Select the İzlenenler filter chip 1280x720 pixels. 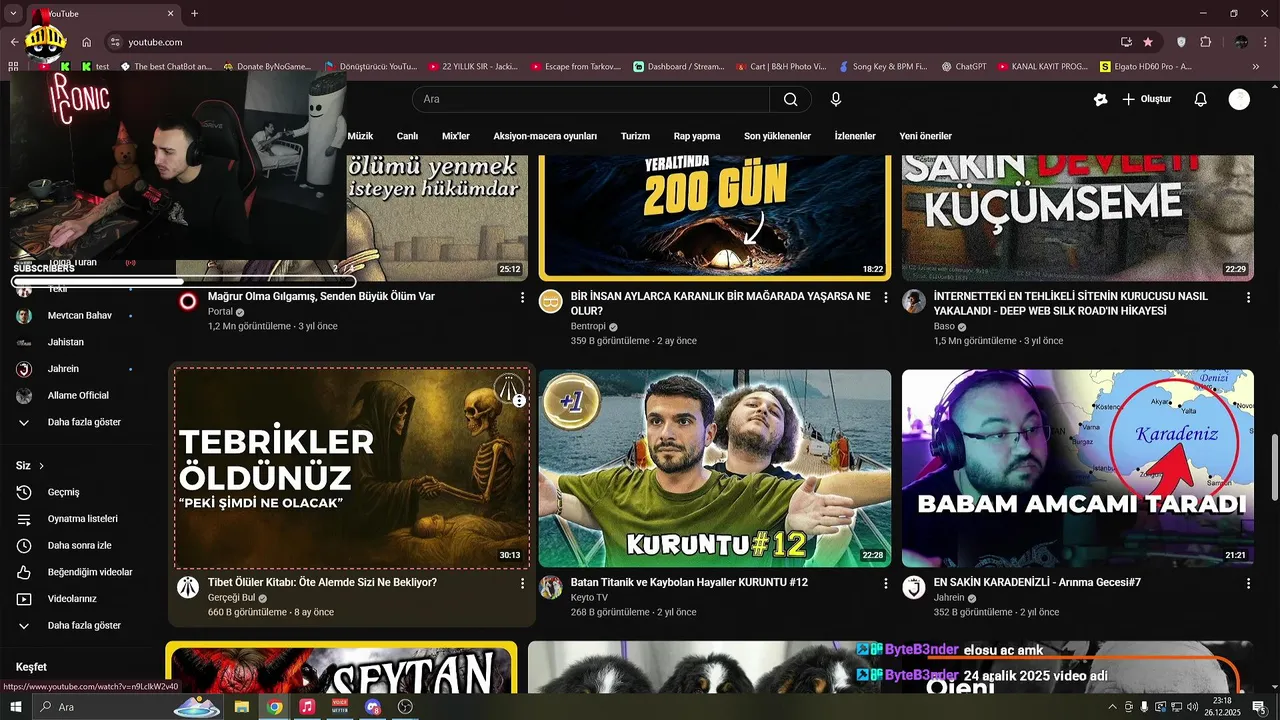[855, 136]
